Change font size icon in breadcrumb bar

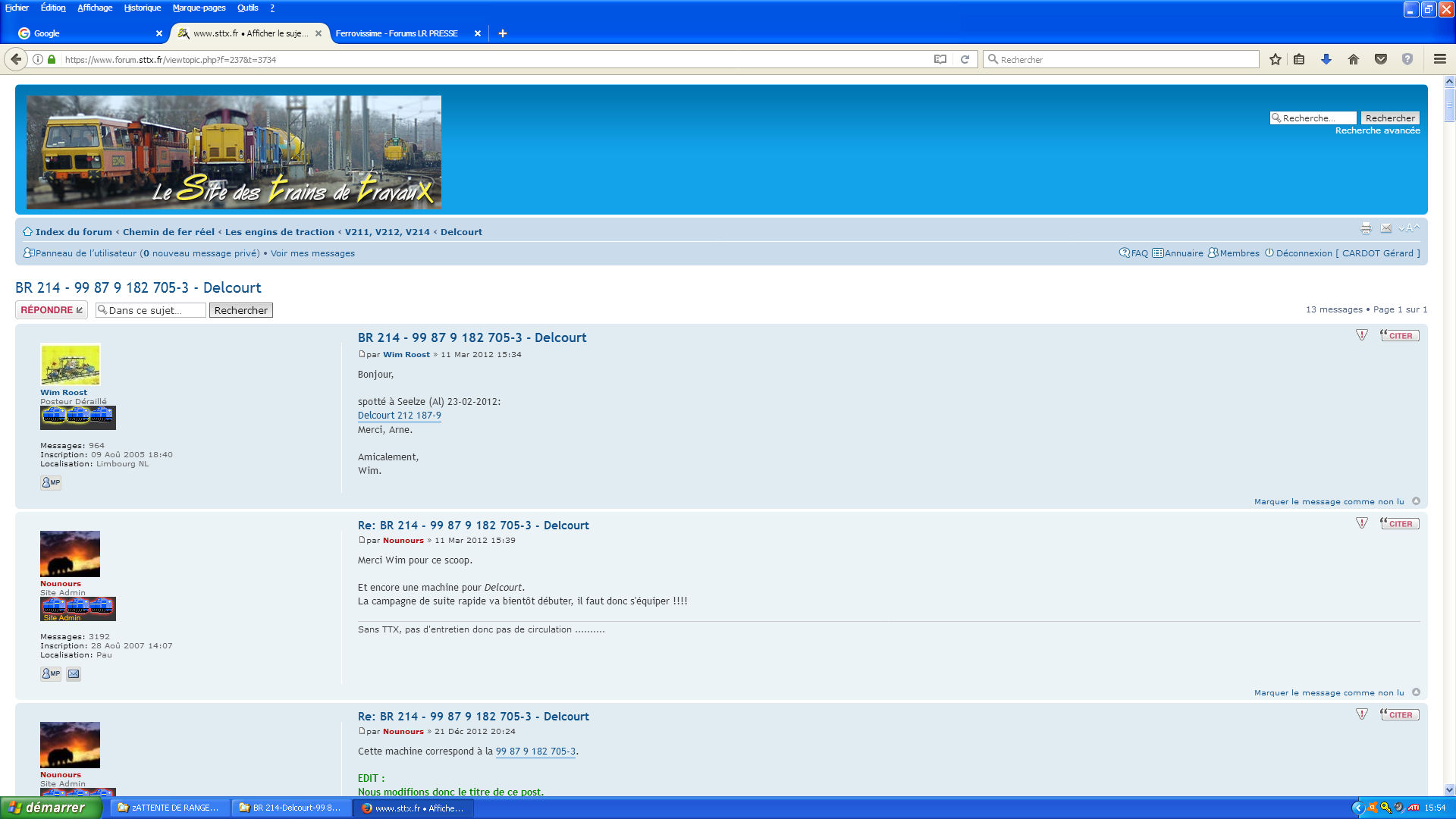1409,228
